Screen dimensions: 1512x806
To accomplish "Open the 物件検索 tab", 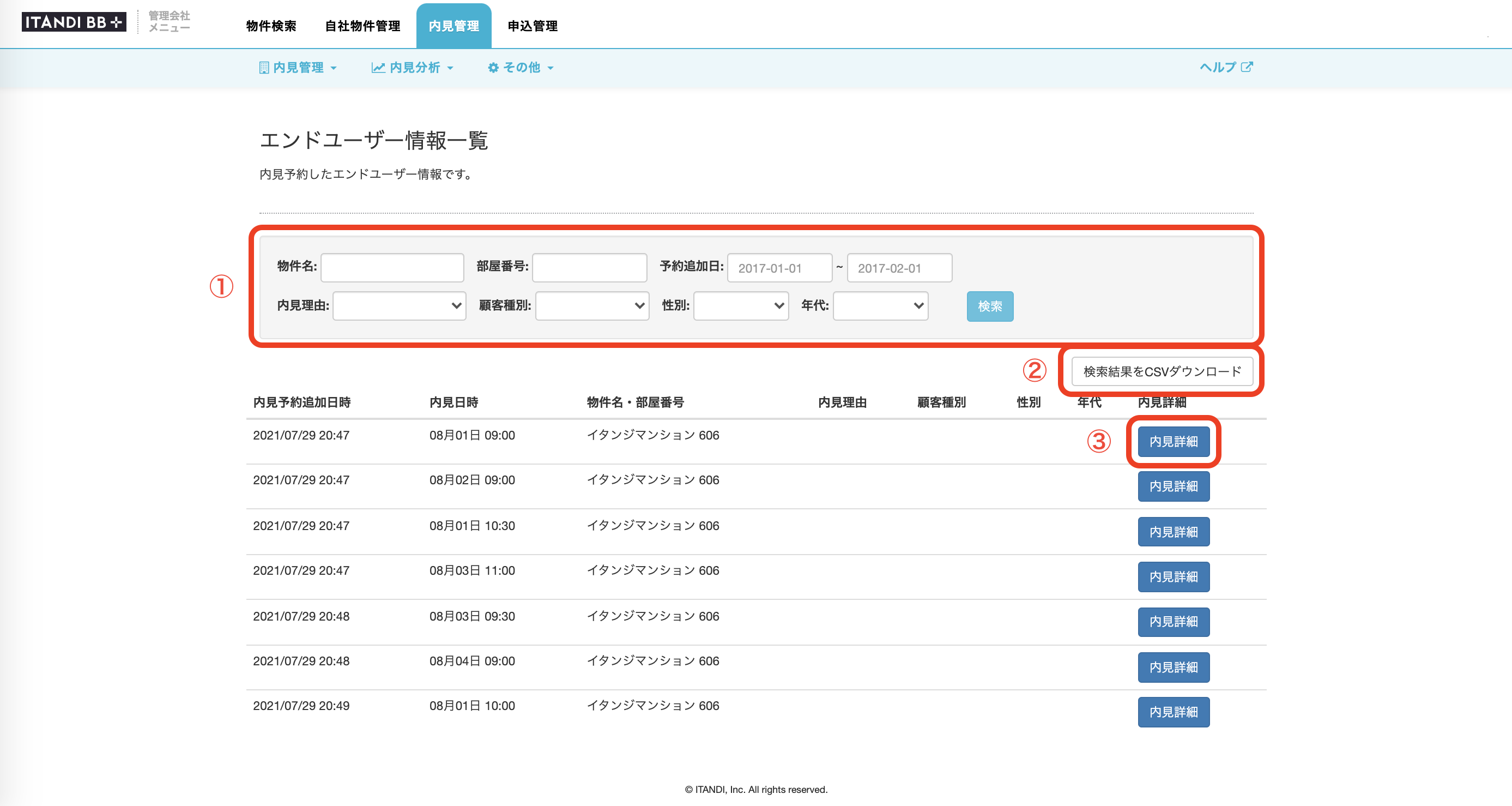I will [271, 26].
